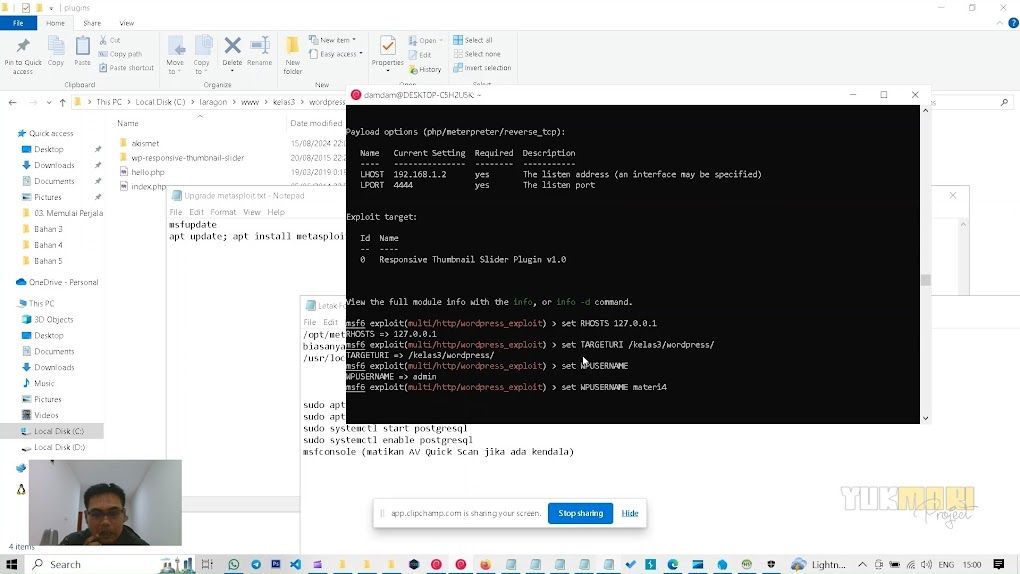The width and height of the screenshot is (1020, 574).
Task: Click terminal scrollbar up arrow
Action: coord(926,111)
